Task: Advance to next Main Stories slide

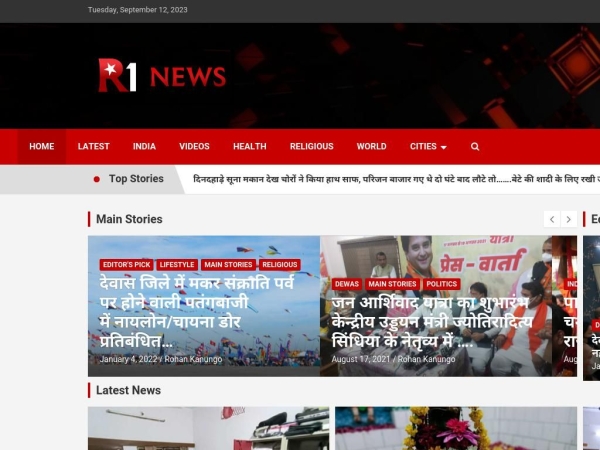Action: [568, 219]
